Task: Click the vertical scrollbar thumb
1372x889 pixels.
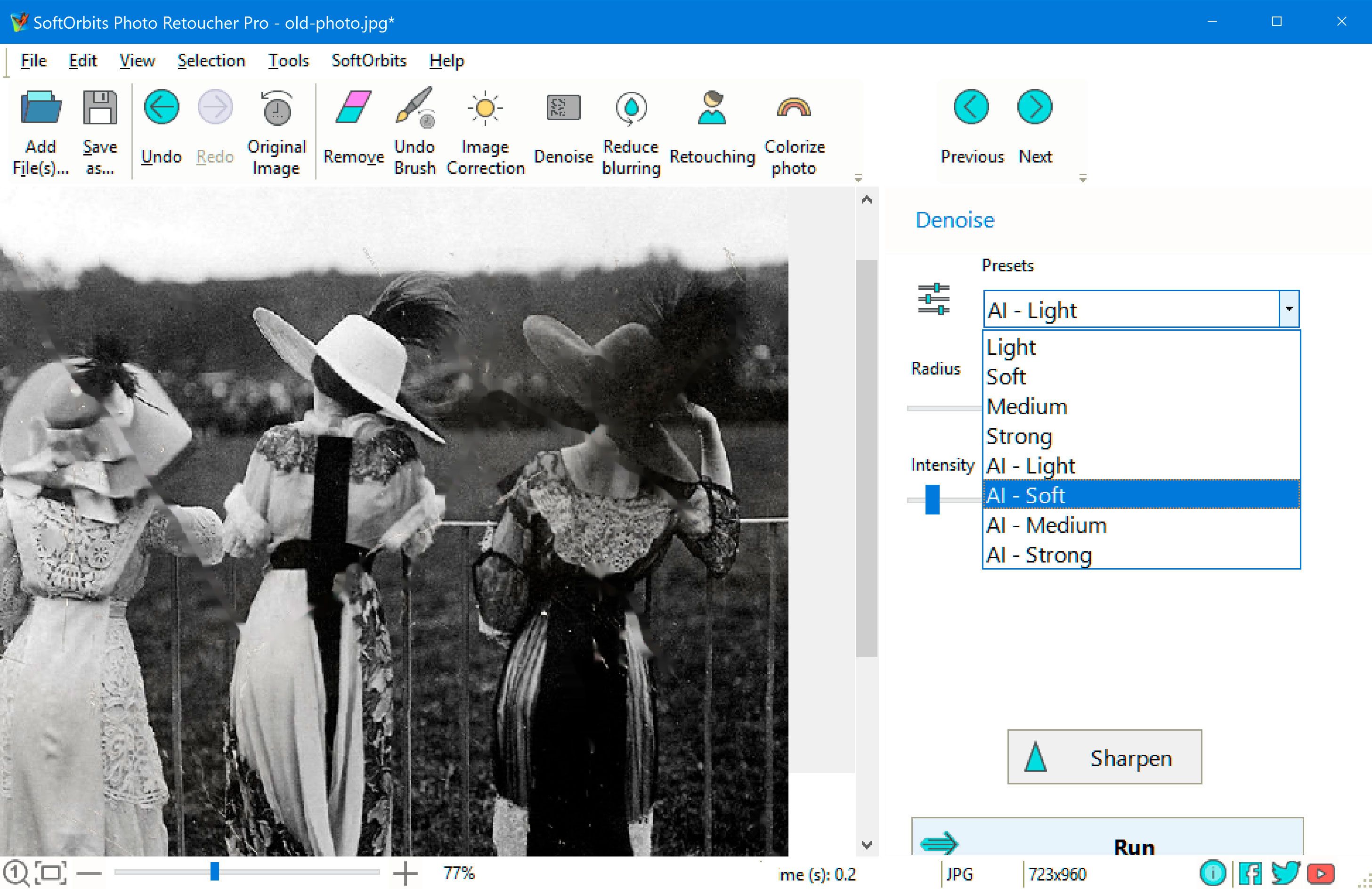Action: [x=867, y=458]
